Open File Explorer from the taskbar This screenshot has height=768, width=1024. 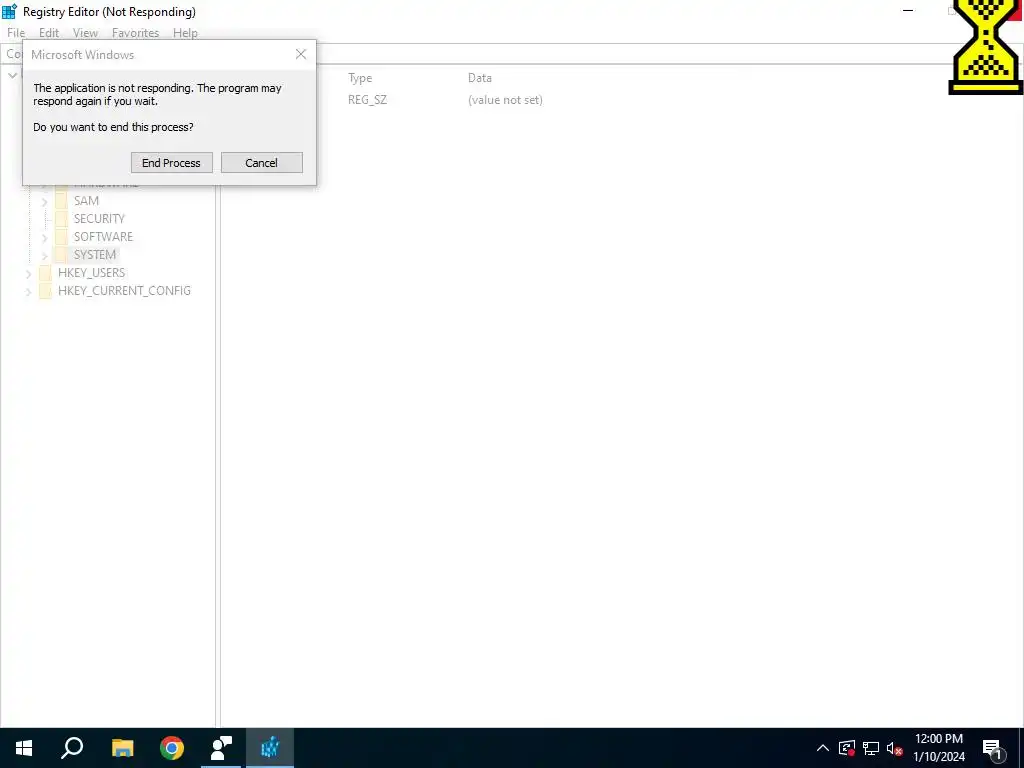pos(122,748)
